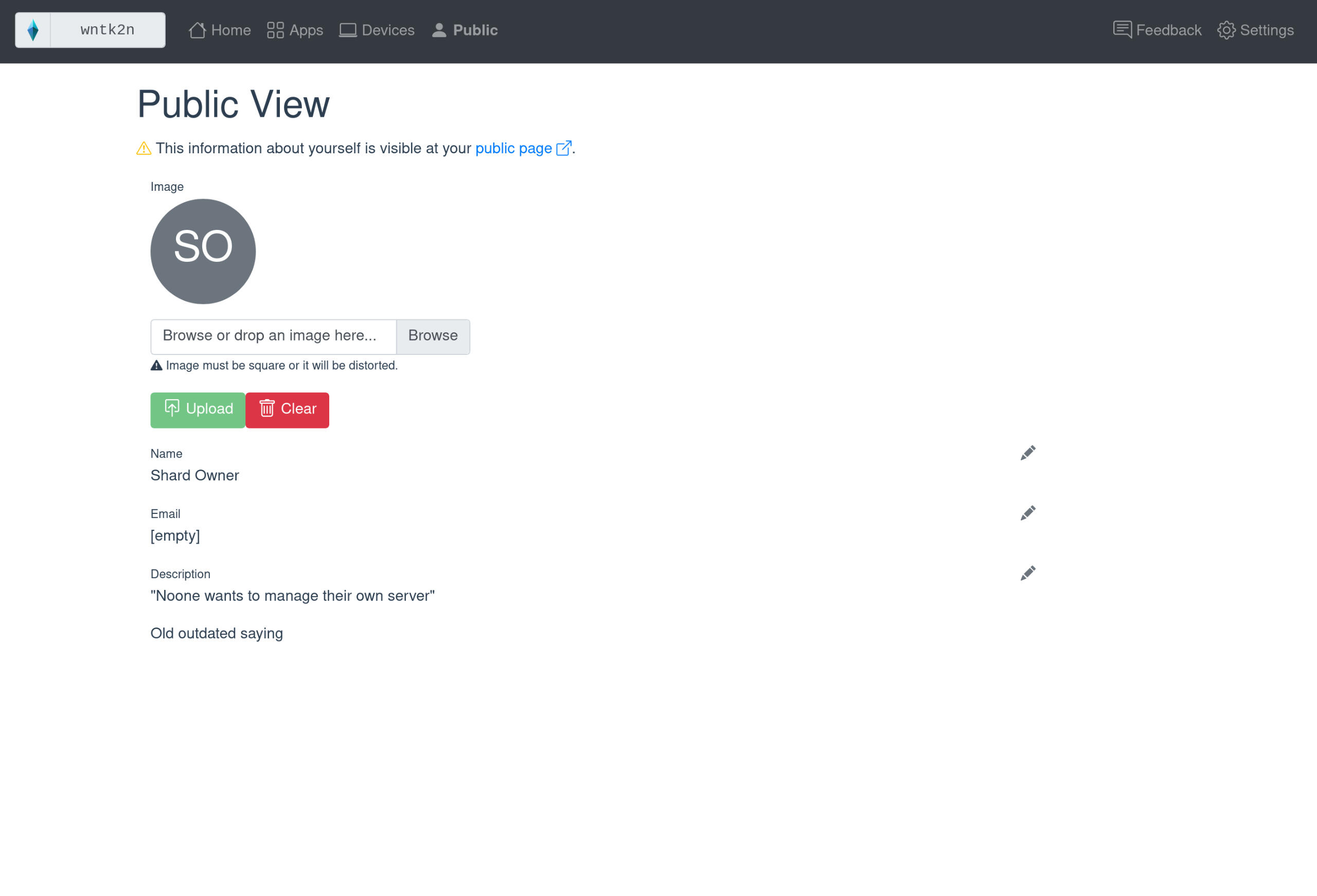Go to the Home tab
Viewport: 1317px width, 896px height.
220,30
